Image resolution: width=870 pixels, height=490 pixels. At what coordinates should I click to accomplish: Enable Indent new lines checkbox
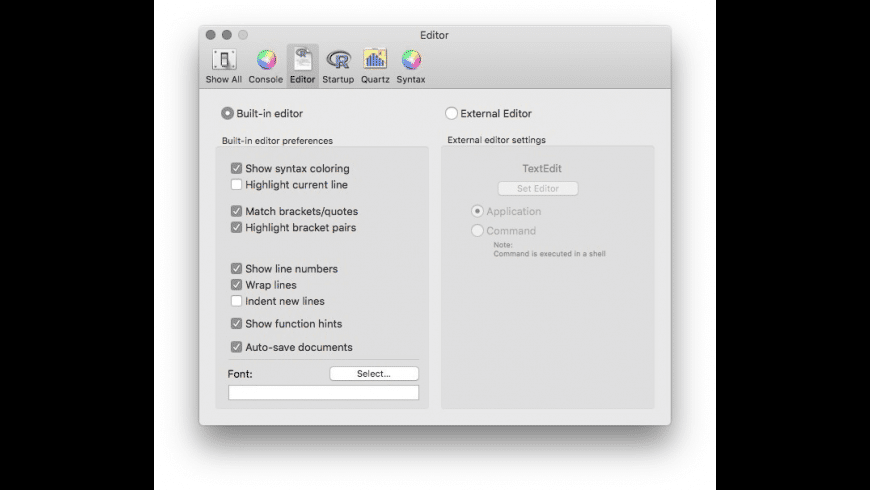[x=236, y=301]
